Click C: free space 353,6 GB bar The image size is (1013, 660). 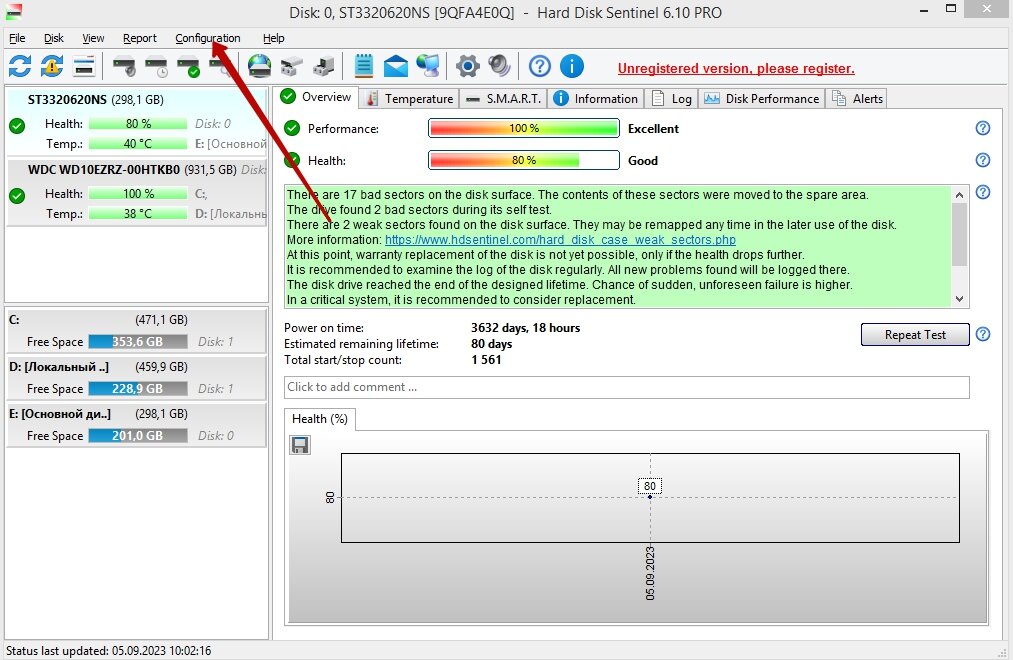point(138,342)
